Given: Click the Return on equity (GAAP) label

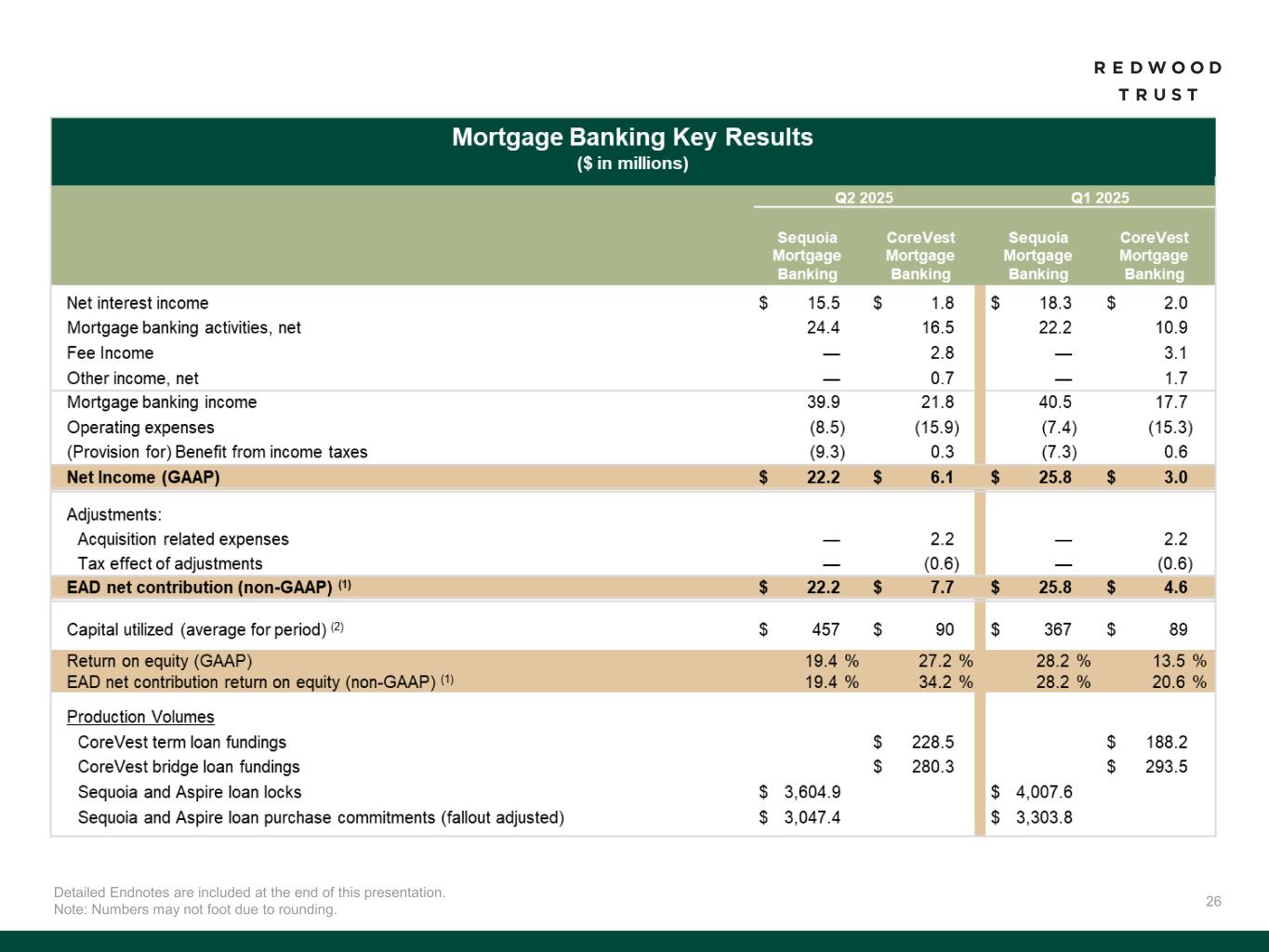Looking at the screenshot, I should click(x=159, y=661).
